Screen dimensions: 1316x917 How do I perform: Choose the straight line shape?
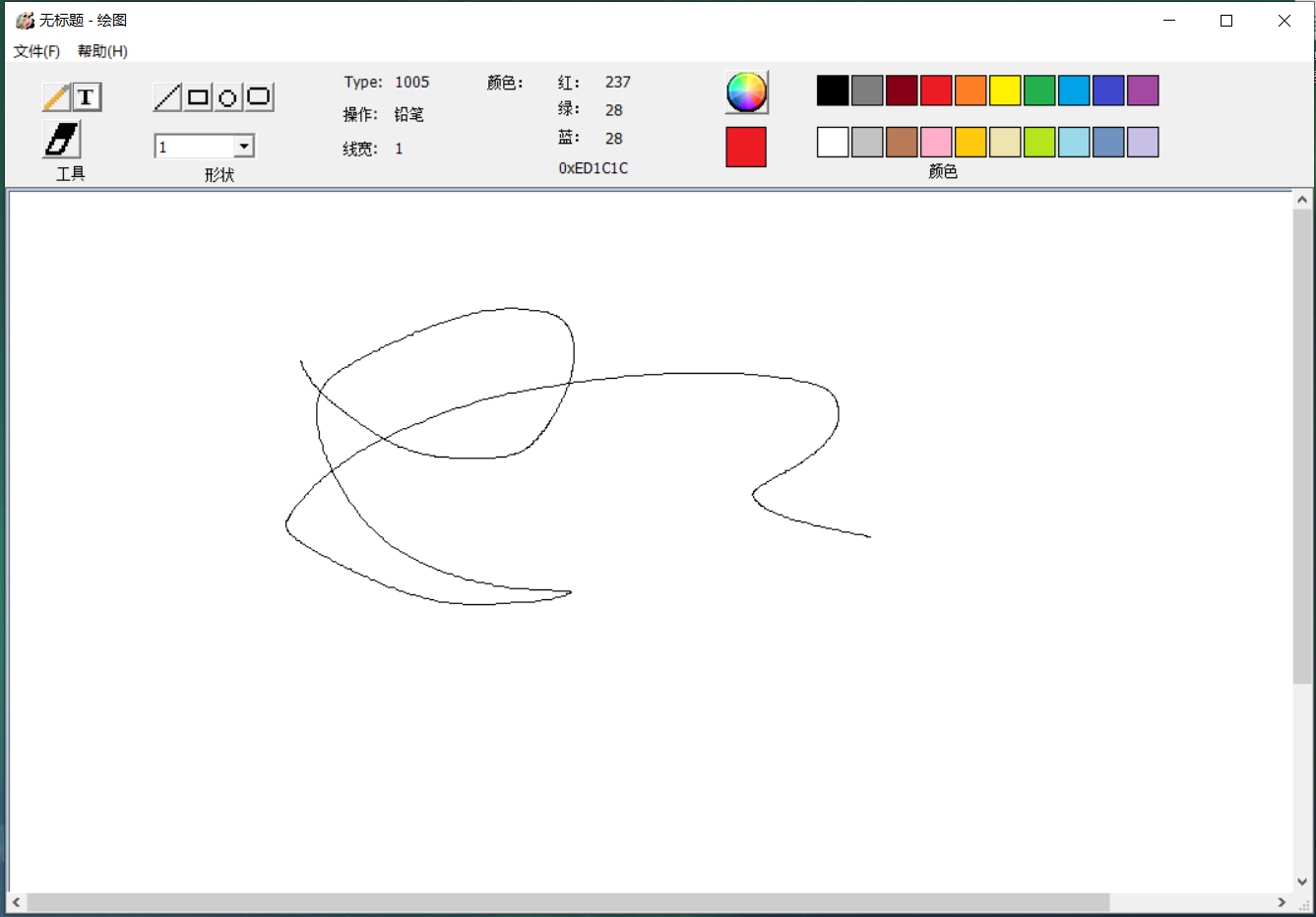[x=168, y=96]
